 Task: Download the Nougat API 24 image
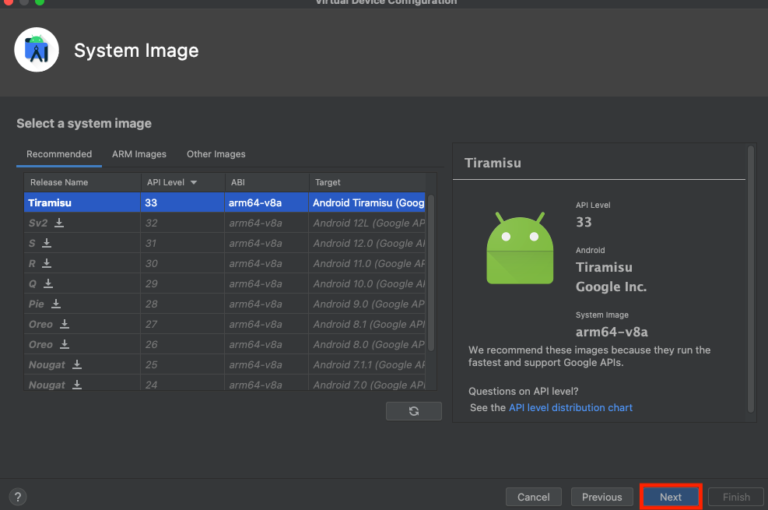[77, 385]
